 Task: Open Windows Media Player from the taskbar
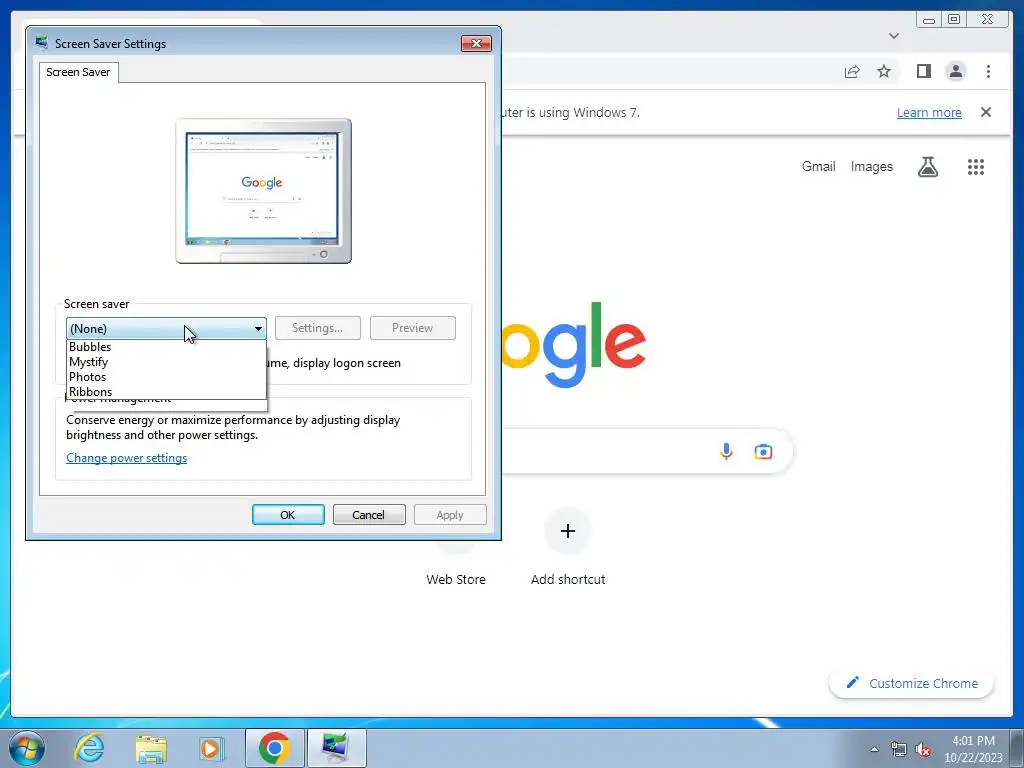(x=211, y=748)
